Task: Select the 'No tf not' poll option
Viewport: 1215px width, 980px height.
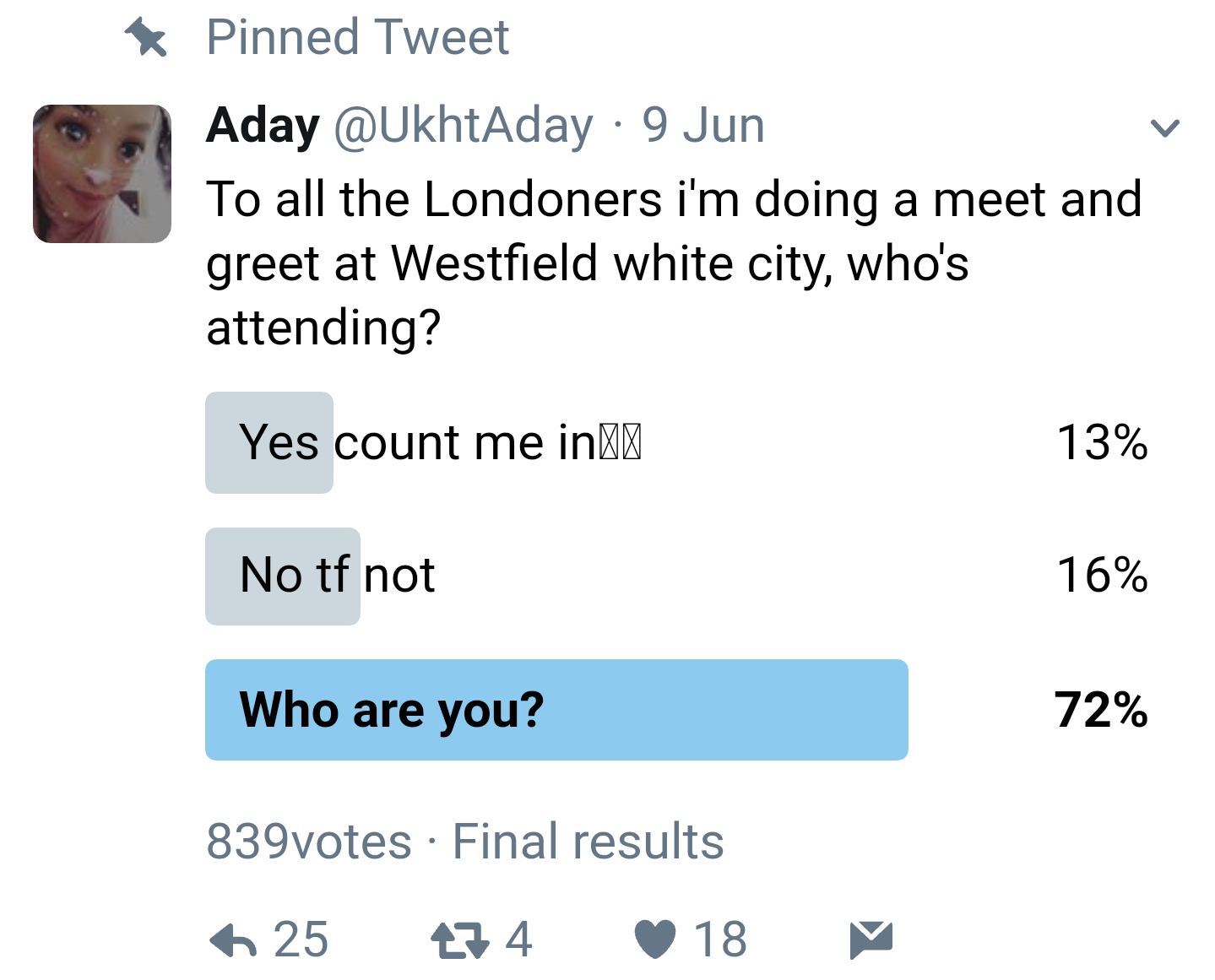Action: click(677, 576)
